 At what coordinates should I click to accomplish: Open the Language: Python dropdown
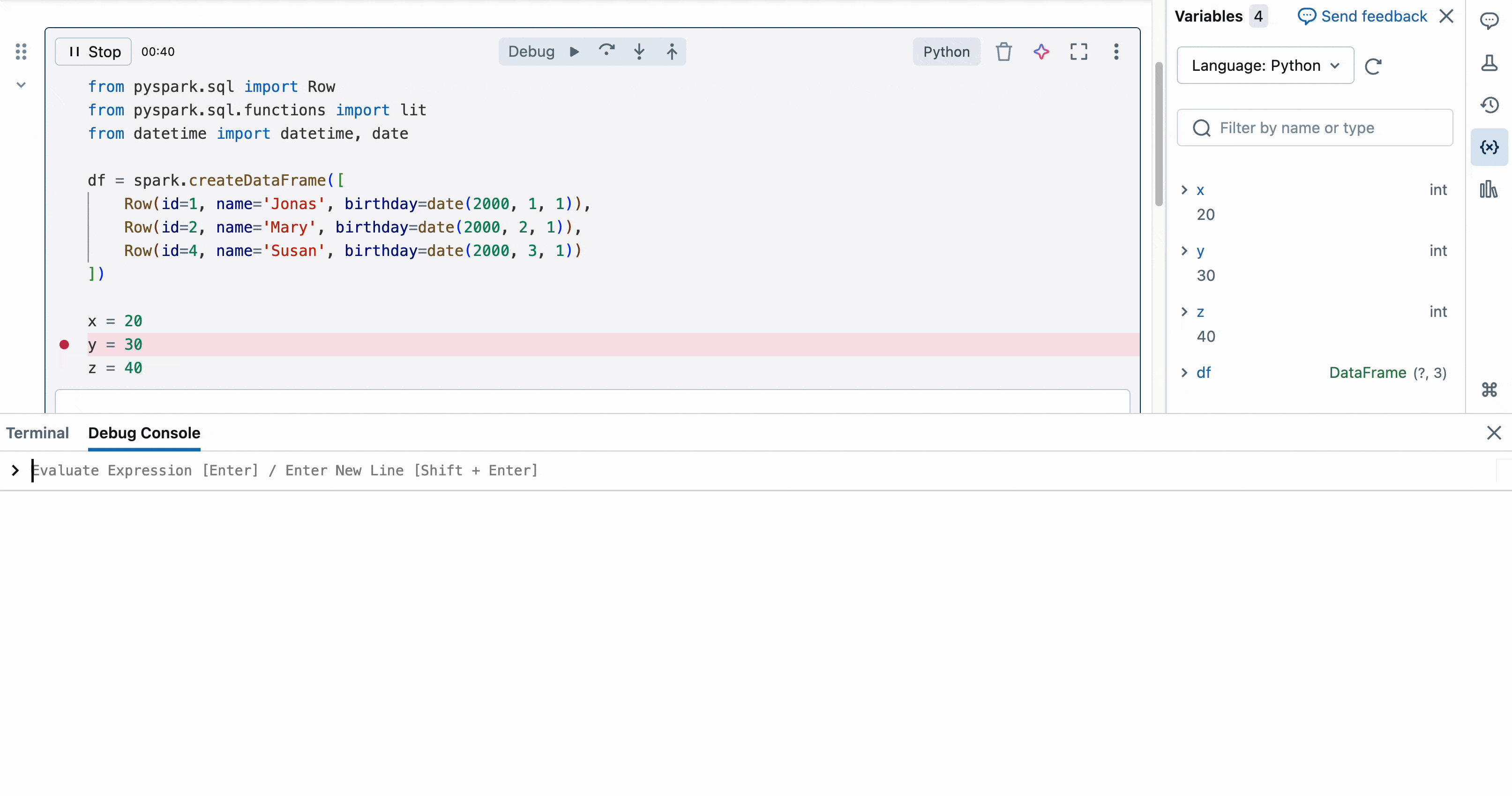tap(1265, 65)
